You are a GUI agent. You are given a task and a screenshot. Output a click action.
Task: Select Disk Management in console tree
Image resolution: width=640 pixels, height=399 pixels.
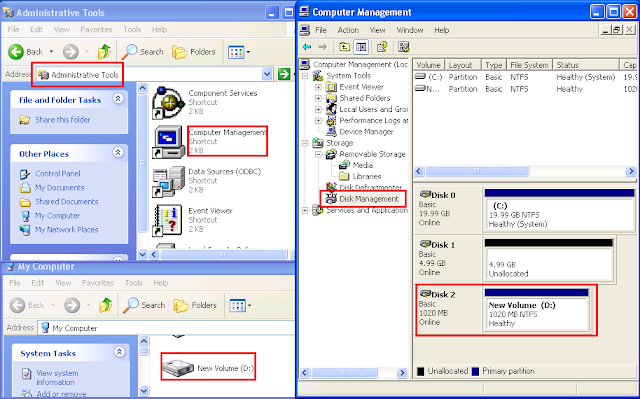[369, 199]
